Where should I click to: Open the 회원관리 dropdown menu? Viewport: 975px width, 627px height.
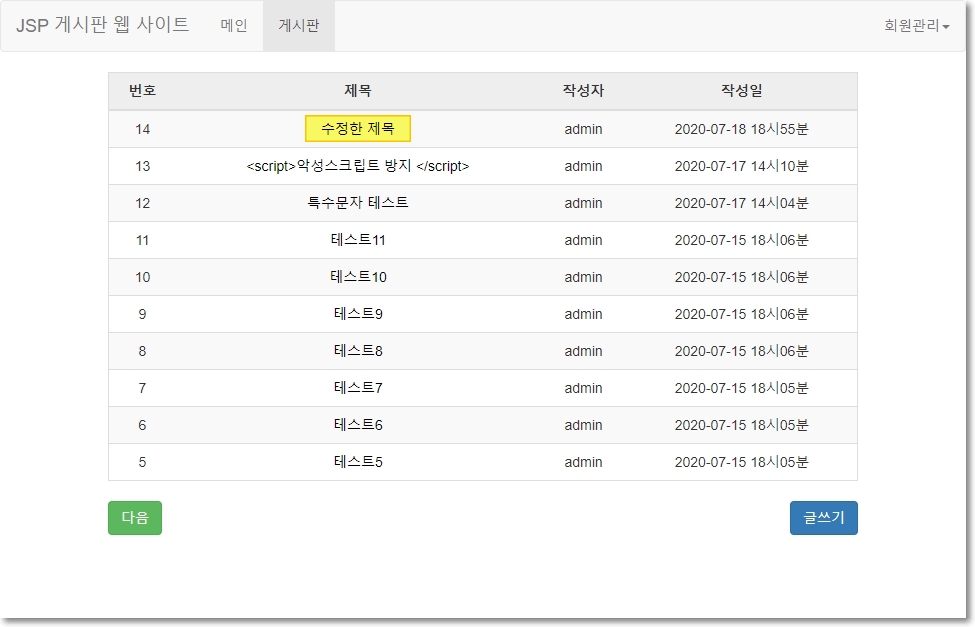pos(916,26)
